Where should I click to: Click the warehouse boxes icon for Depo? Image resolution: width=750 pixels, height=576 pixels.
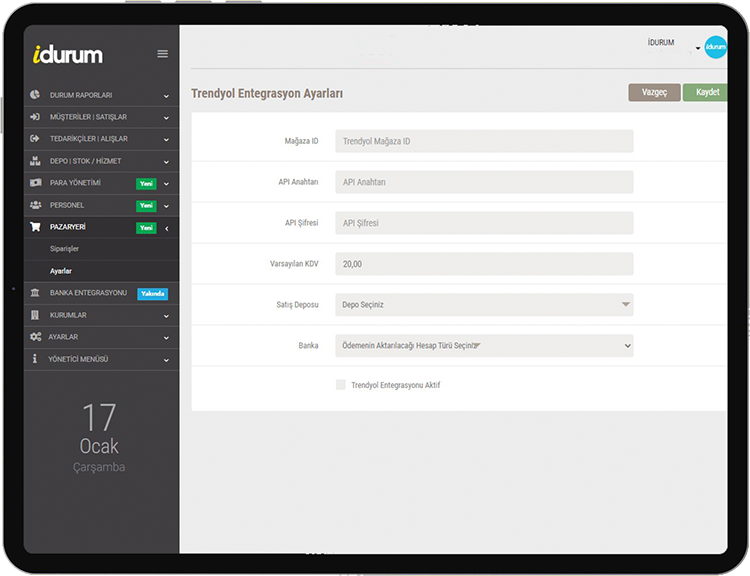[35, 161]
